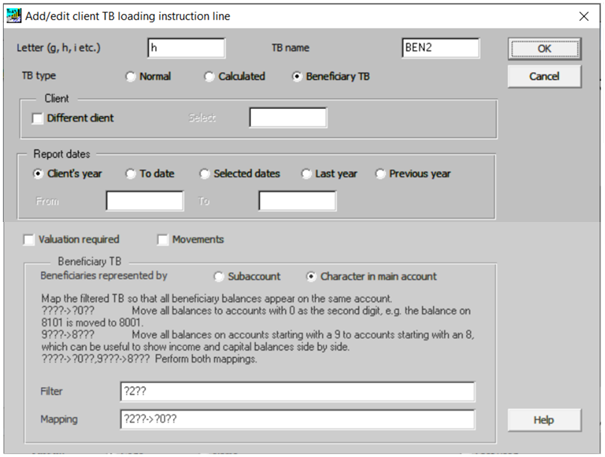Close the TB loading instruction dialog
Screen dimensions: 605x457
pos(584,16)
